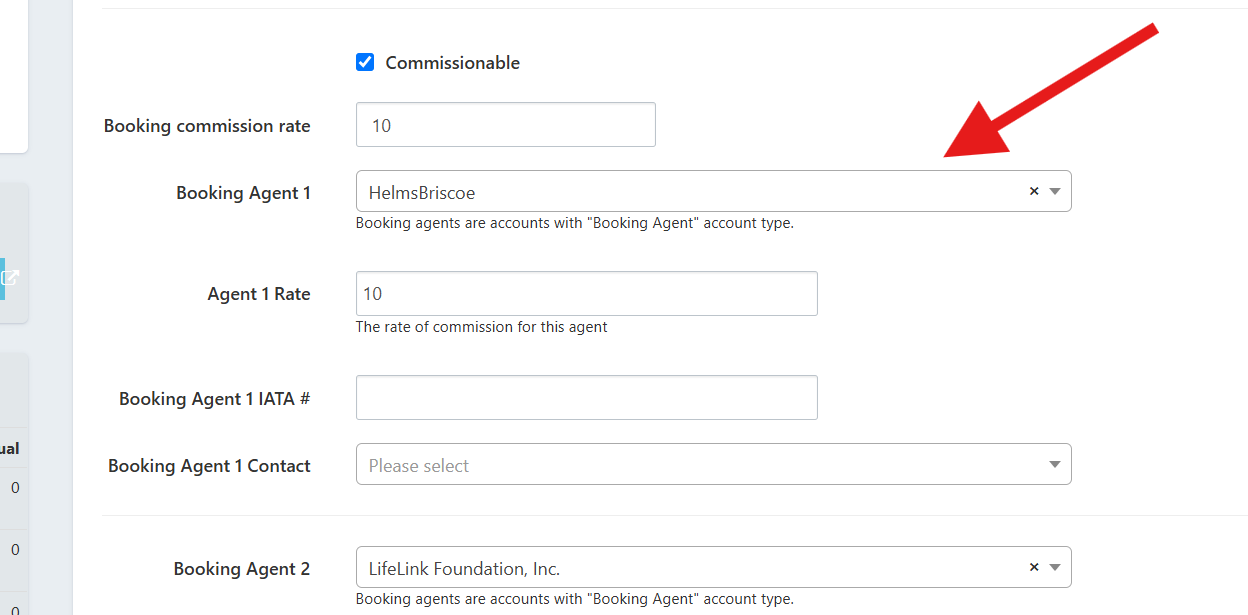Expand the Booking Agent 2 dropdown arrow
The width and height of the screenshot is (1248, 615).
tap(1055, 567)
